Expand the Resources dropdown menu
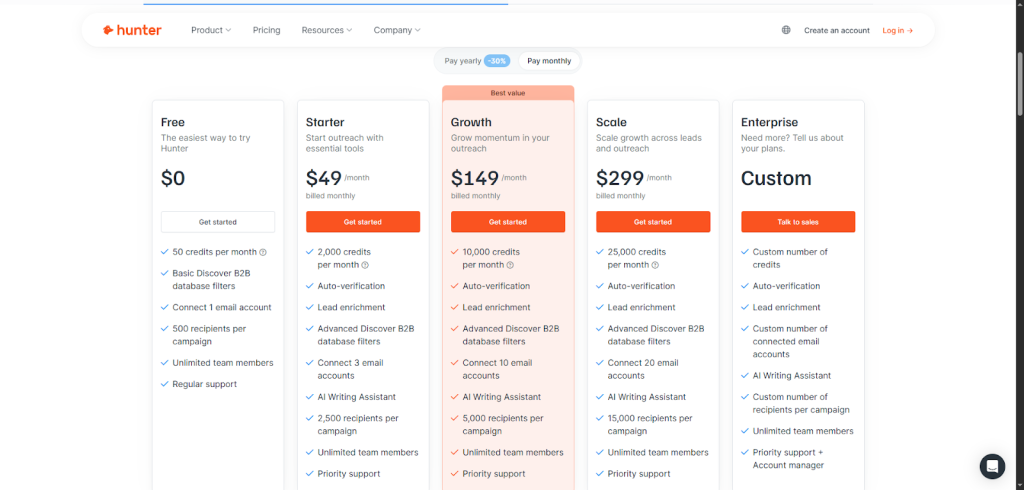1024x490 pixels. (x=327, y=30)
